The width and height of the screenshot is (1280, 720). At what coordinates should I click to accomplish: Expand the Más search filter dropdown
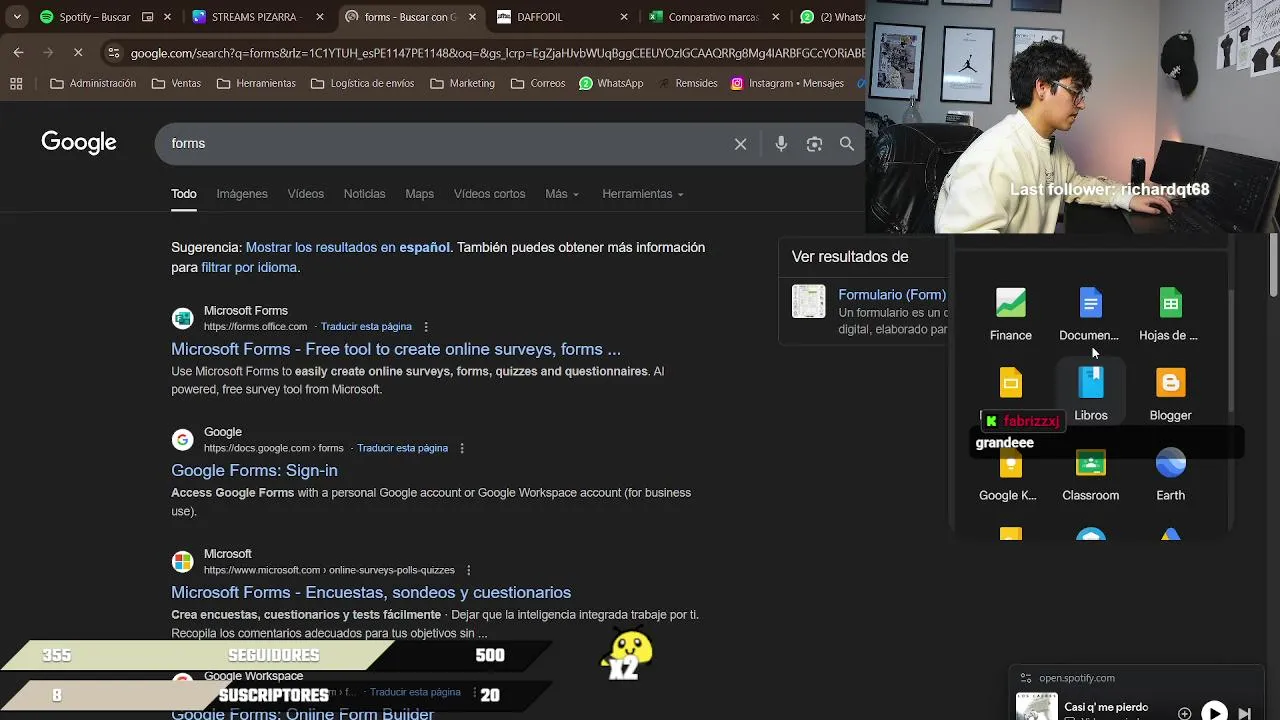click(x=562, y=194)
